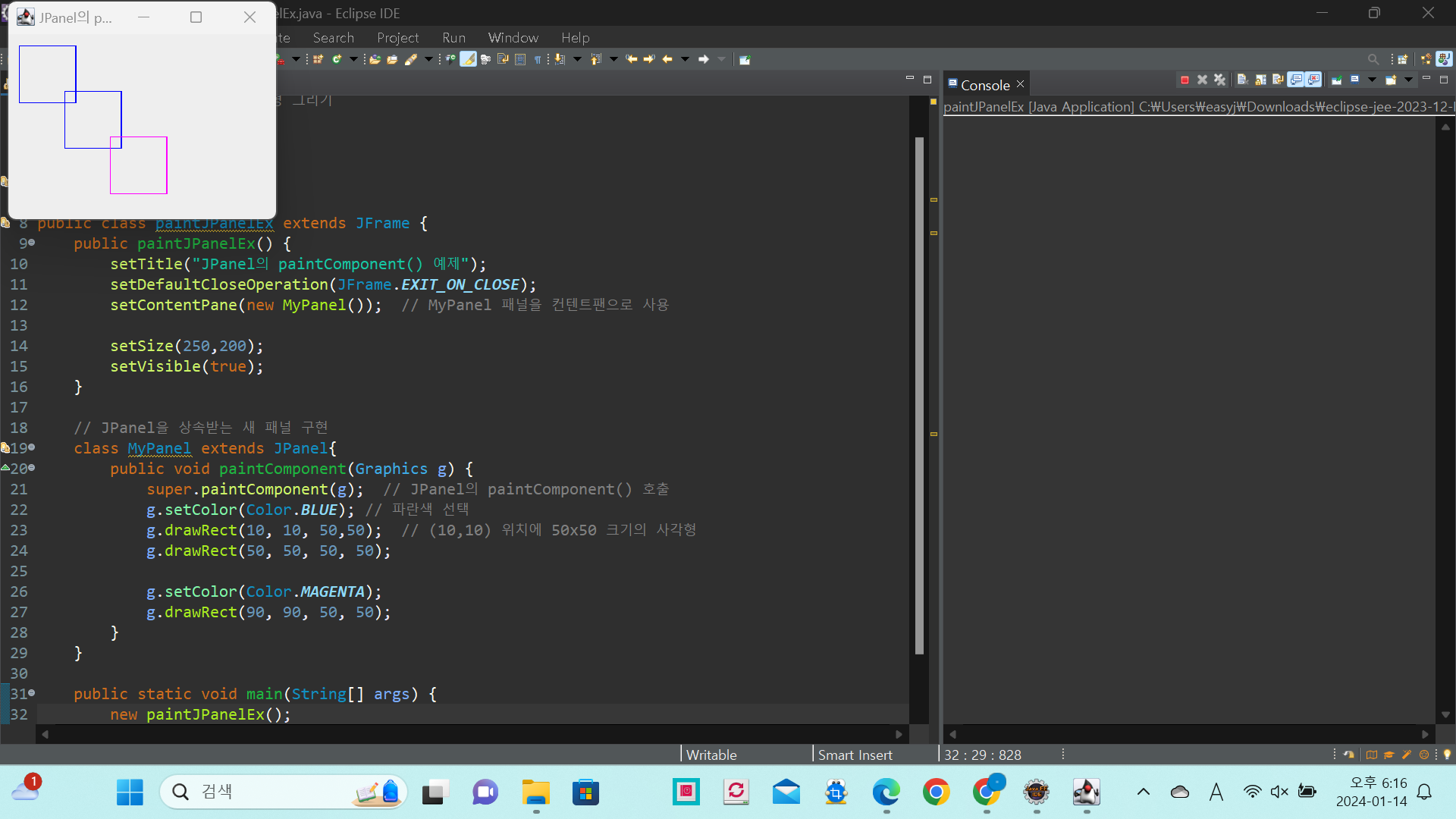Click the Clear Console icon

pyautogui.click(x=1242, y=80)
